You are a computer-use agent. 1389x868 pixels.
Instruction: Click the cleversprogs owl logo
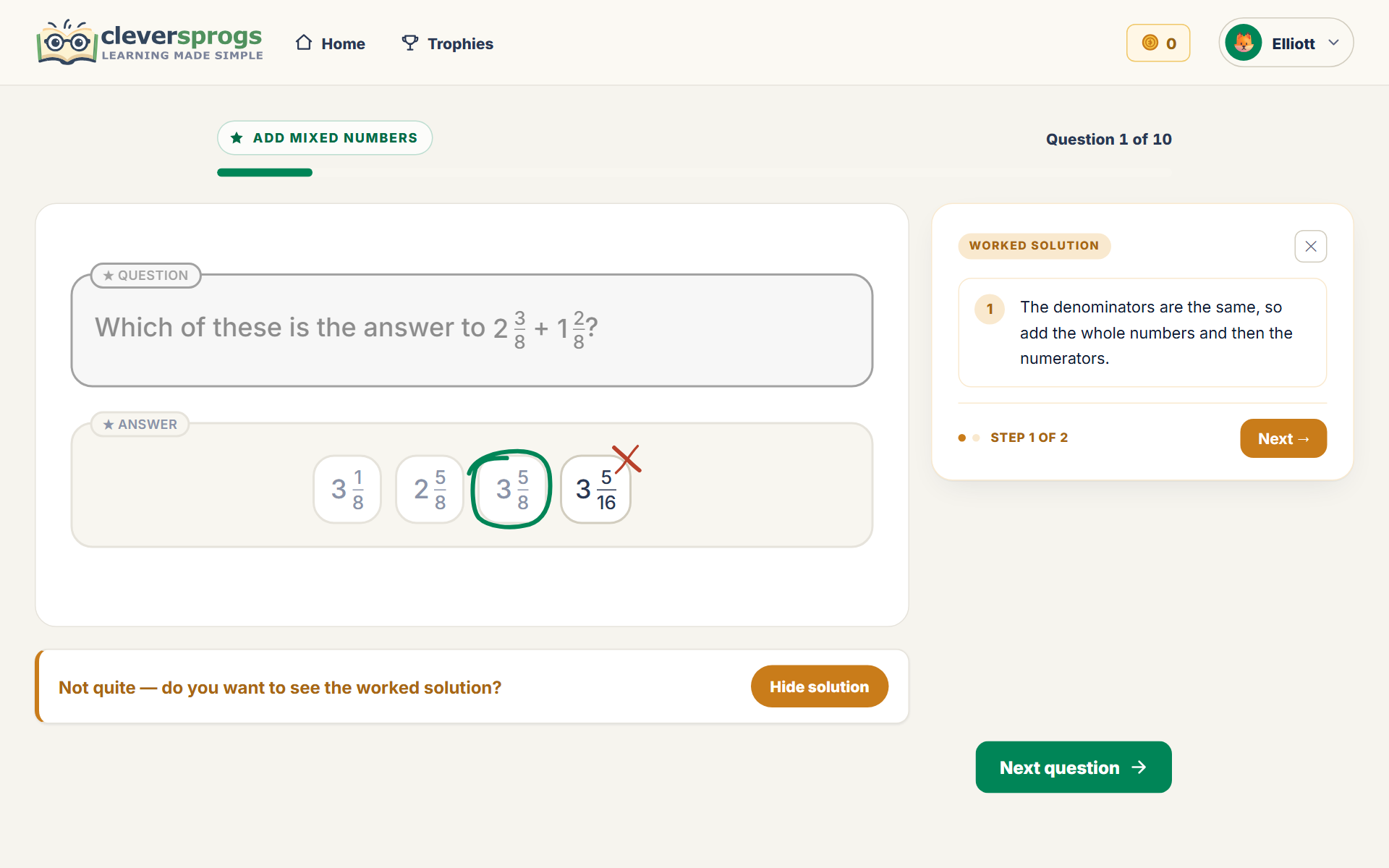(x=150, y=43)
